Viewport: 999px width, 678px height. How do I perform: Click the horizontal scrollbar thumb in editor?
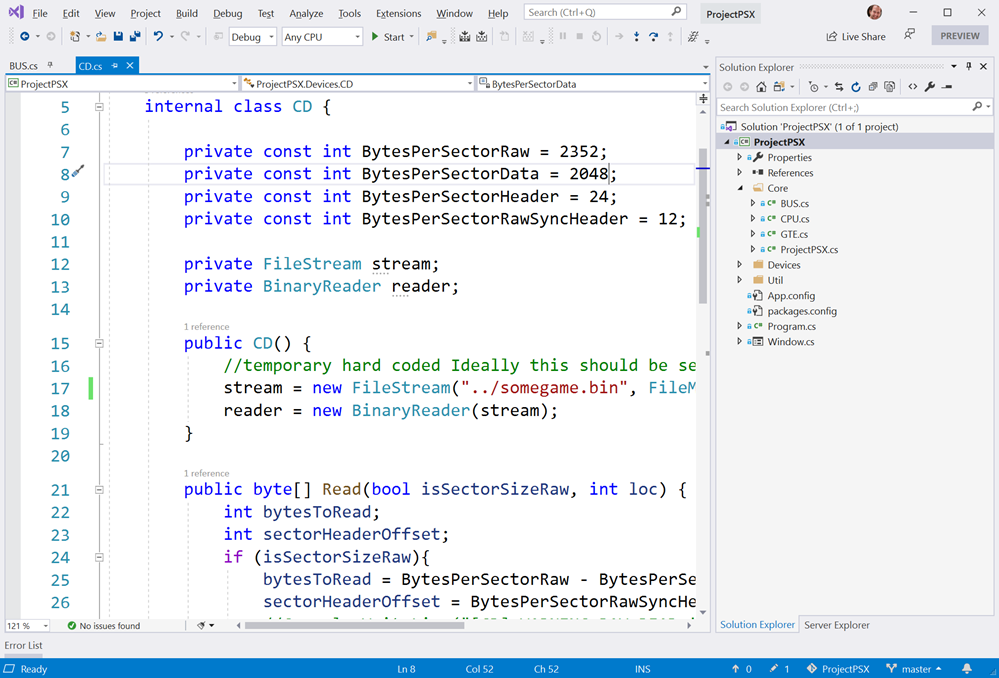pos(355,626)
